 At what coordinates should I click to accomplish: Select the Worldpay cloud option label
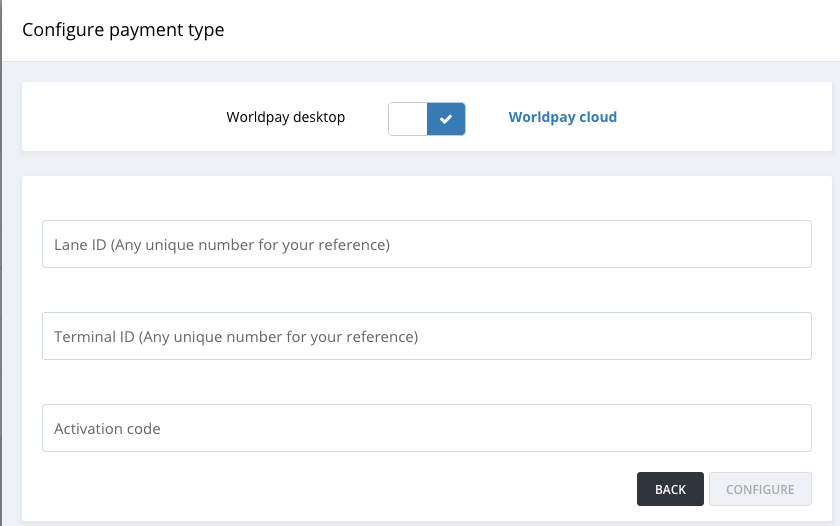pos(562,117)
